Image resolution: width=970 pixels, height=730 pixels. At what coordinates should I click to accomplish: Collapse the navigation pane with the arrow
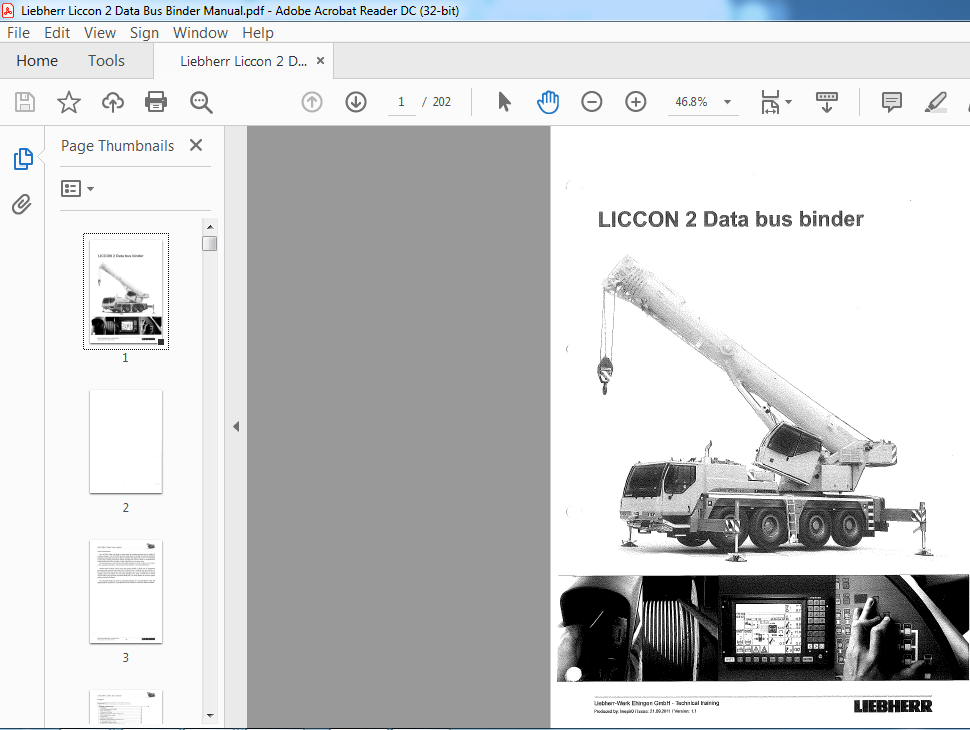pyautogui.click(x=236, y=426)
